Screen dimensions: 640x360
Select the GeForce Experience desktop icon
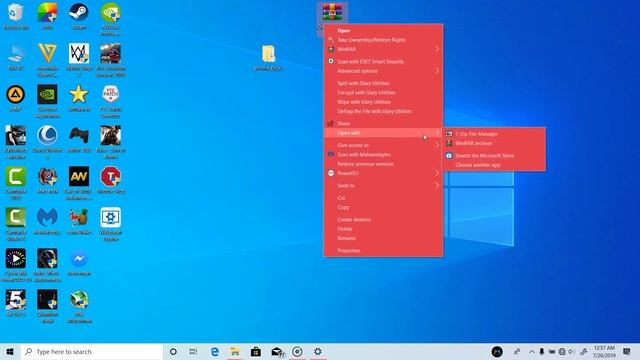(x=47, y=101)
